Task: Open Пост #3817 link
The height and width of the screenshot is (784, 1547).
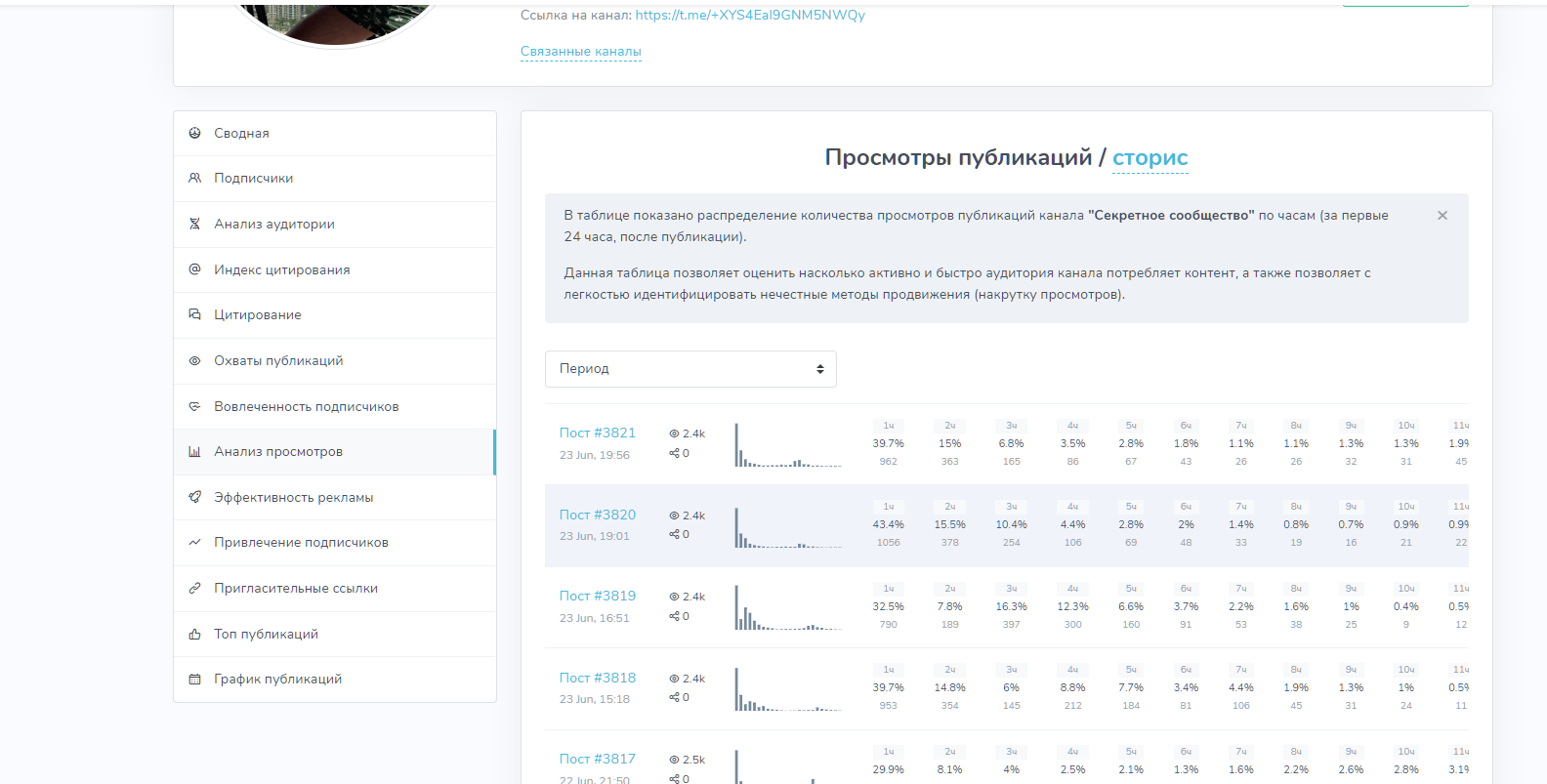Action: [x=598, y=759]
